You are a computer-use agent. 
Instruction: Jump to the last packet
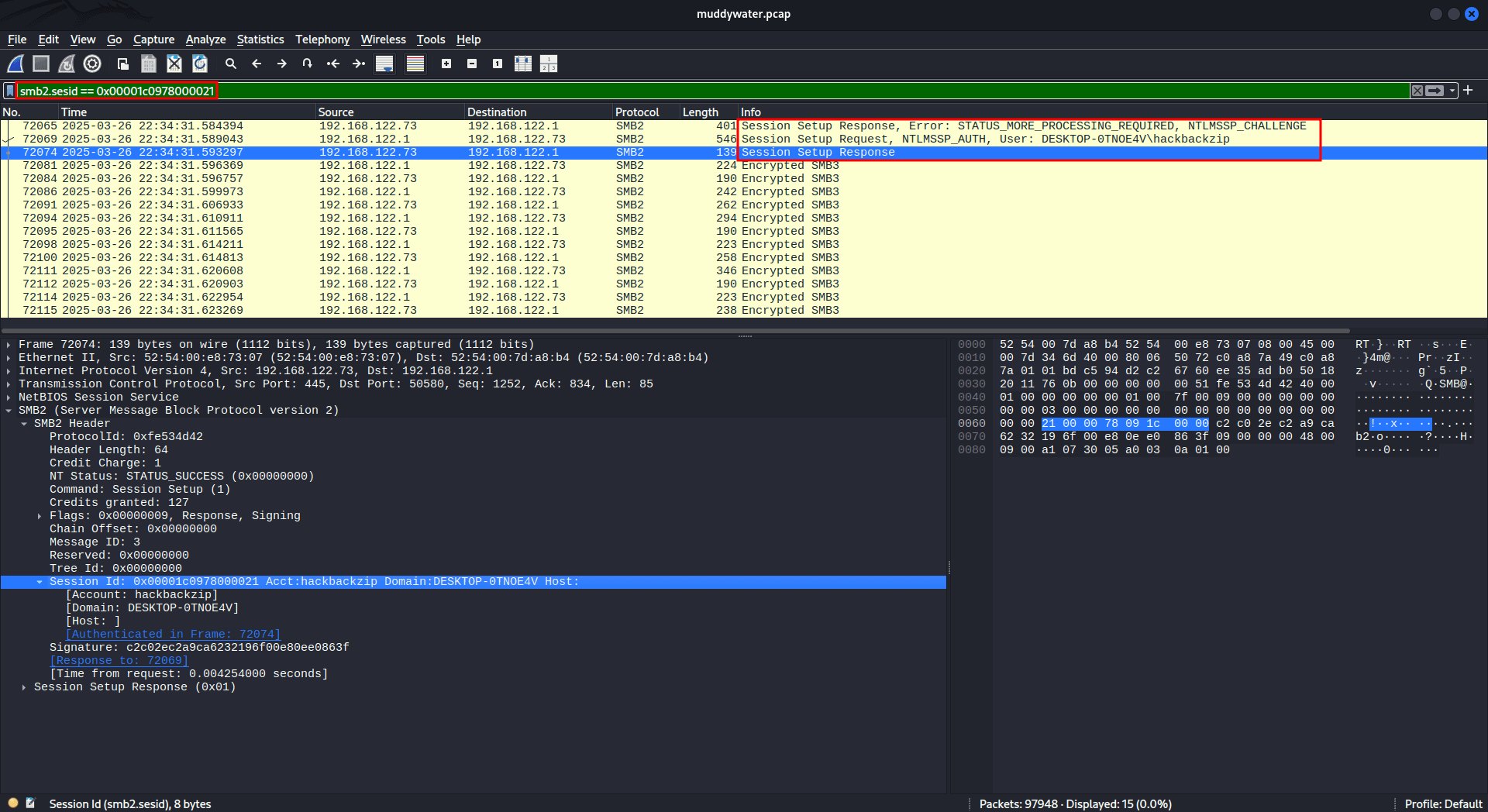pyautogui.click(x=359, y=64)
